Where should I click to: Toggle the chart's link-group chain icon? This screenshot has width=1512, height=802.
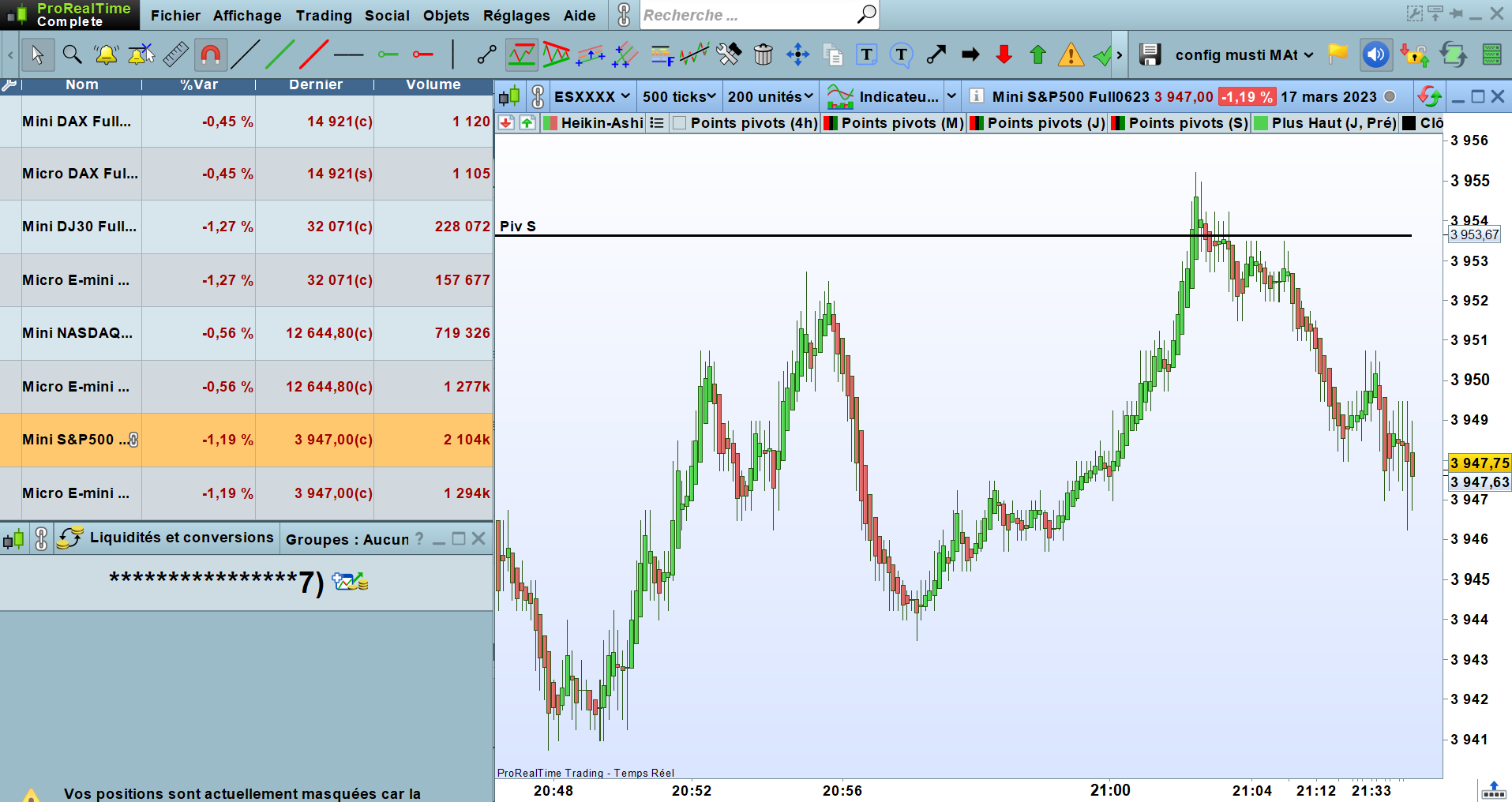[x=538, y=96]
